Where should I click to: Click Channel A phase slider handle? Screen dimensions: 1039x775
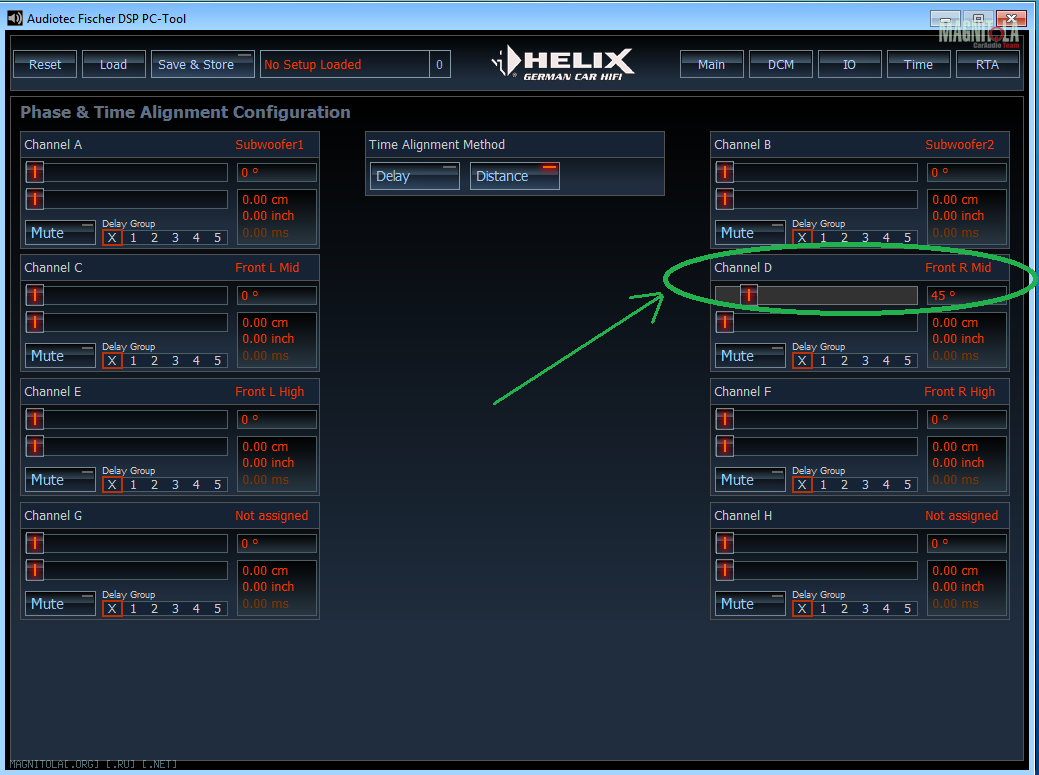(x=35, y=172)
